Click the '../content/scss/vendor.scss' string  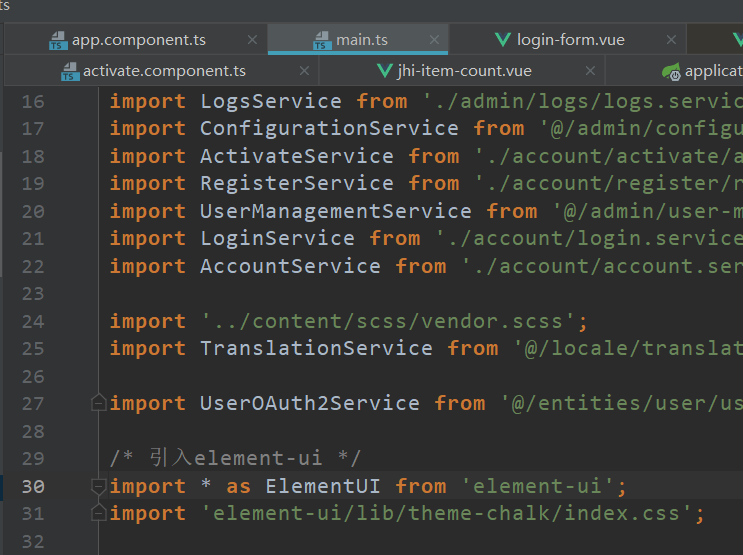pyautogui.click(x=389, y=322)
